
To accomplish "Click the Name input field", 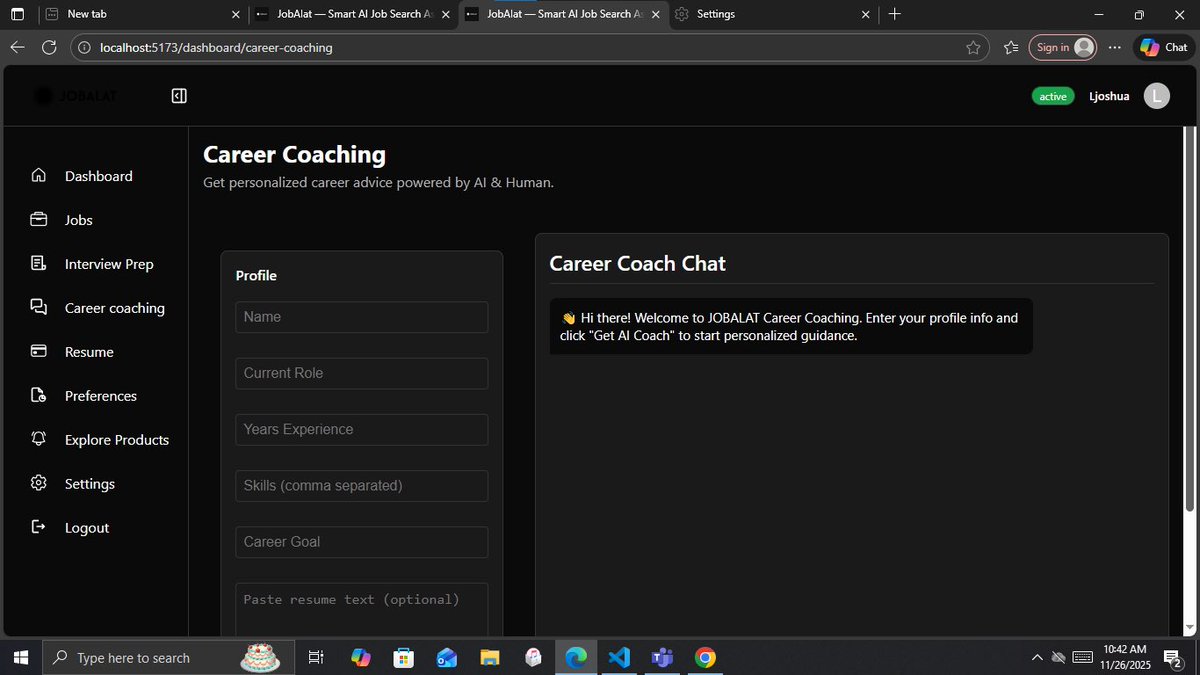I will point(362,317).
